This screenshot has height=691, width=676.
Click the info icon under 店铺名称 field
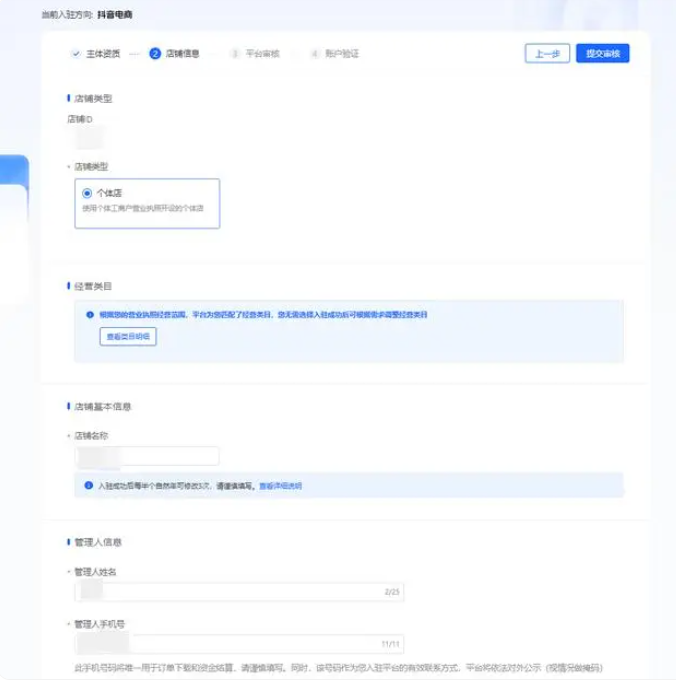89,486
